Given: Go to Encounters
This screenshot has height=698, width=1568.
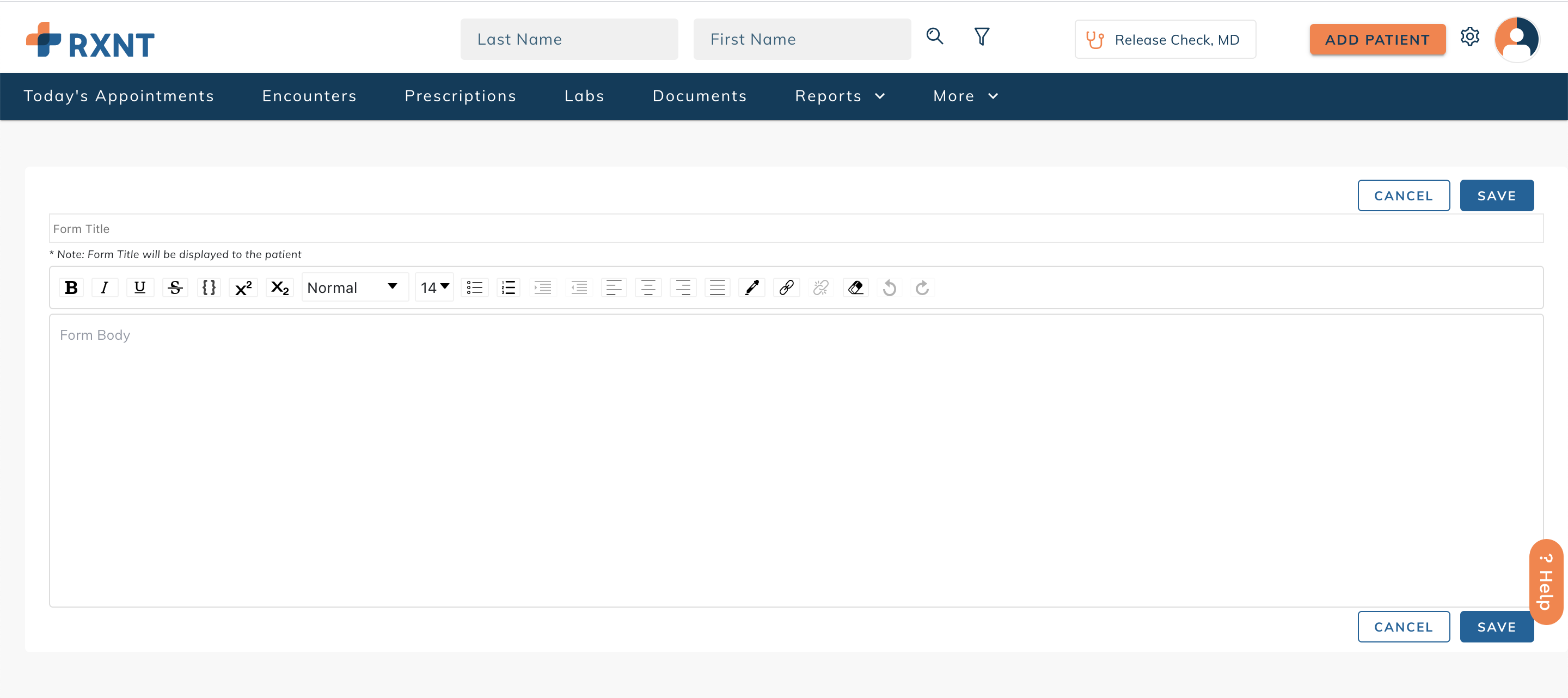Looking at the screenshot, I should (309, 96).
